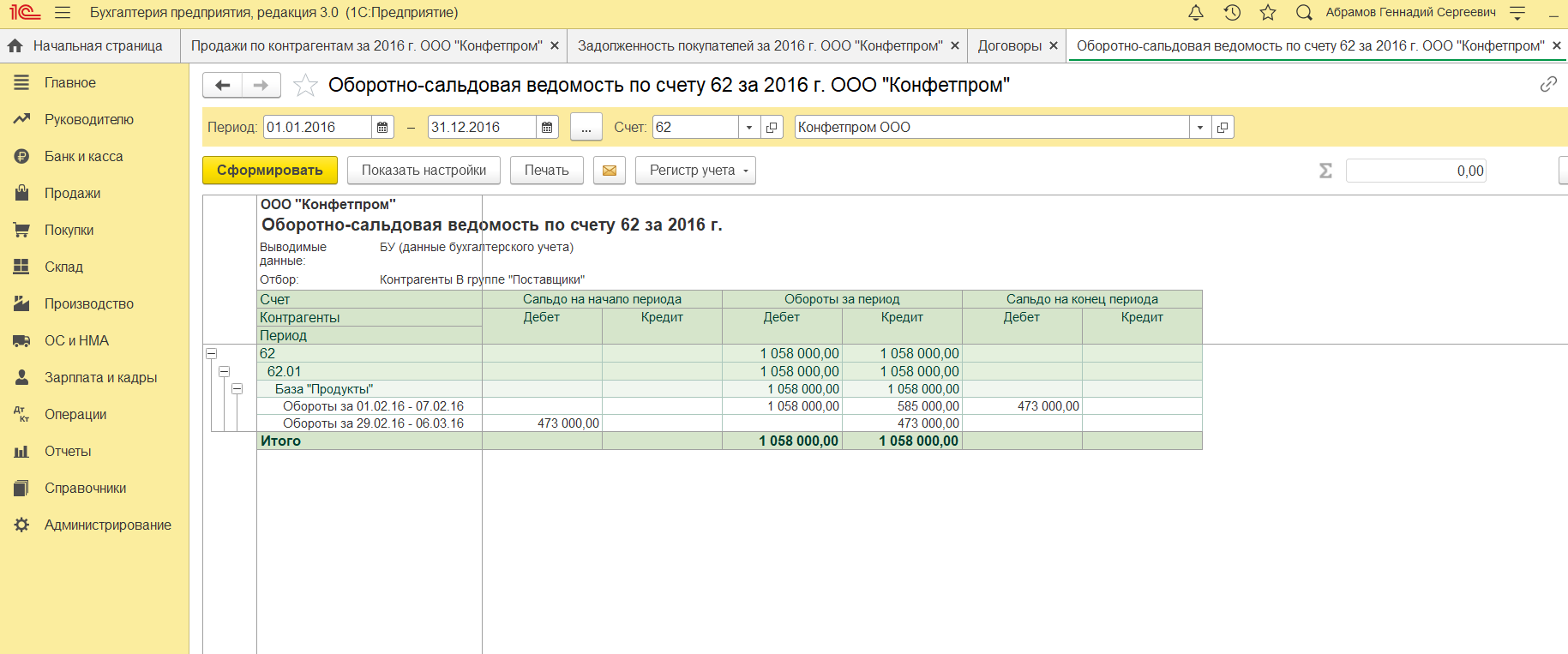Click the sigma sum icon

tap(1325, 171)
